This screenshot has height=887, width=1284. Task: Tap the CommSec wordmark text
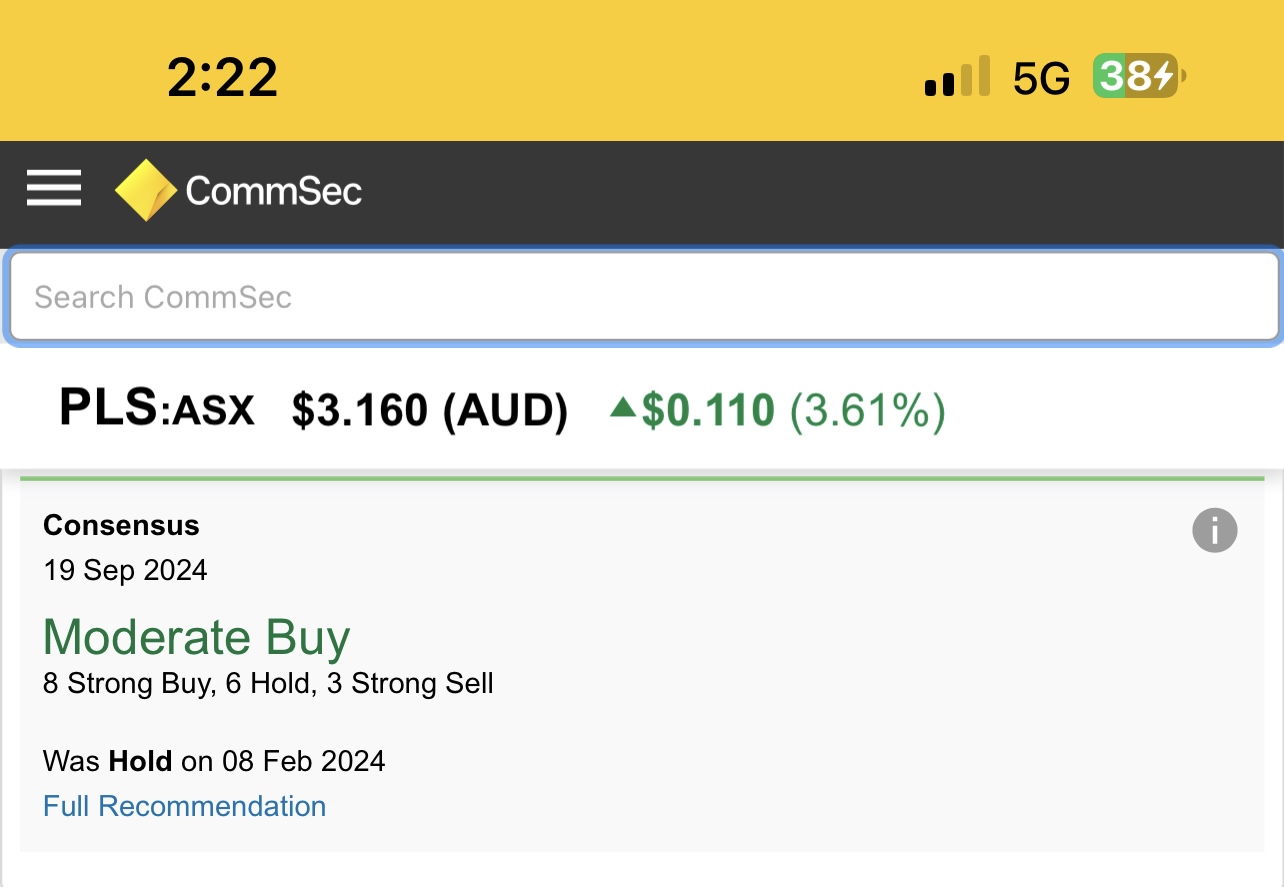coord(274,190)
